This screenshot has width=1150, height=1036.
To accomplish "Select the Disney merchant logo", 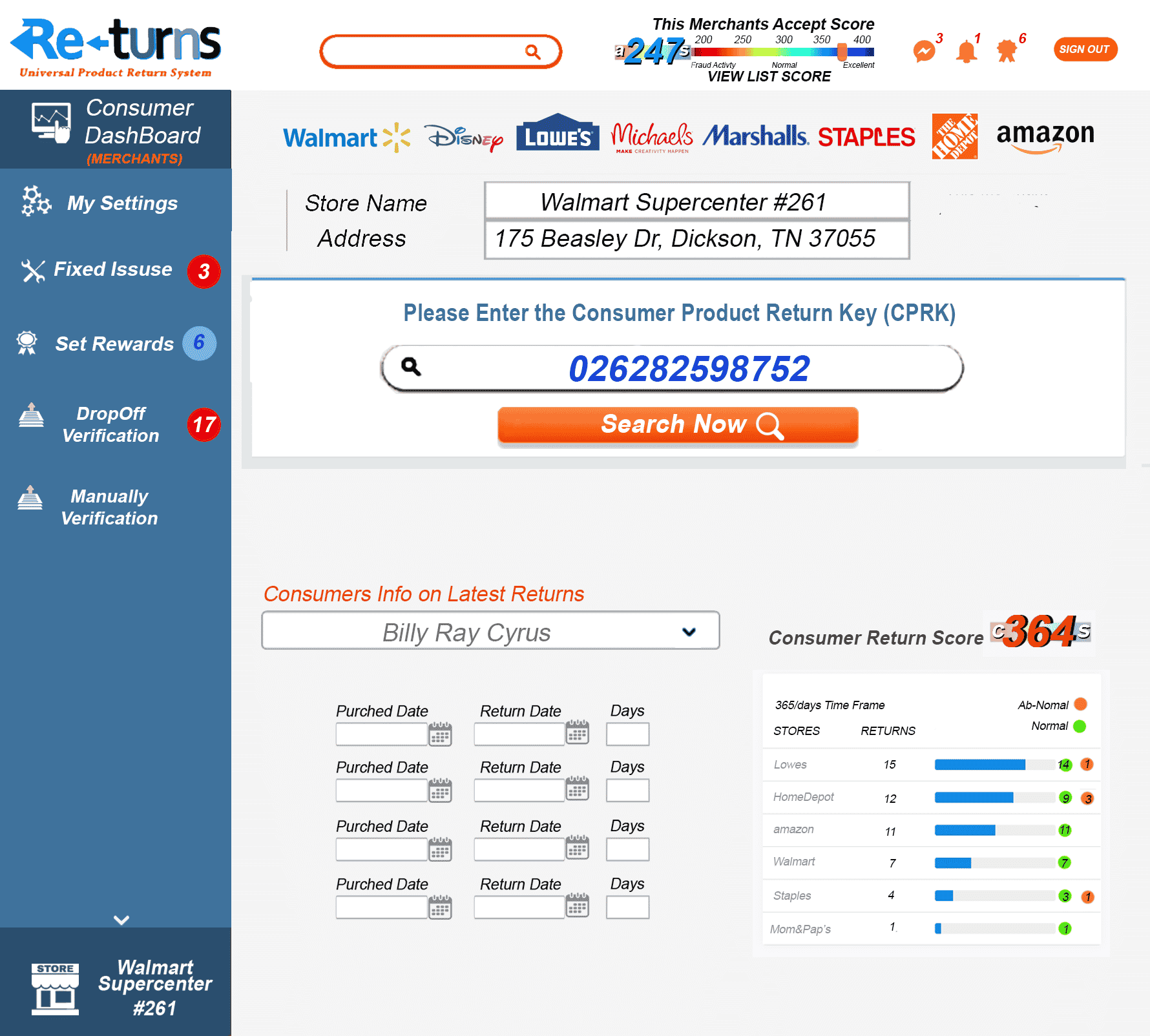I will point(464,138).
